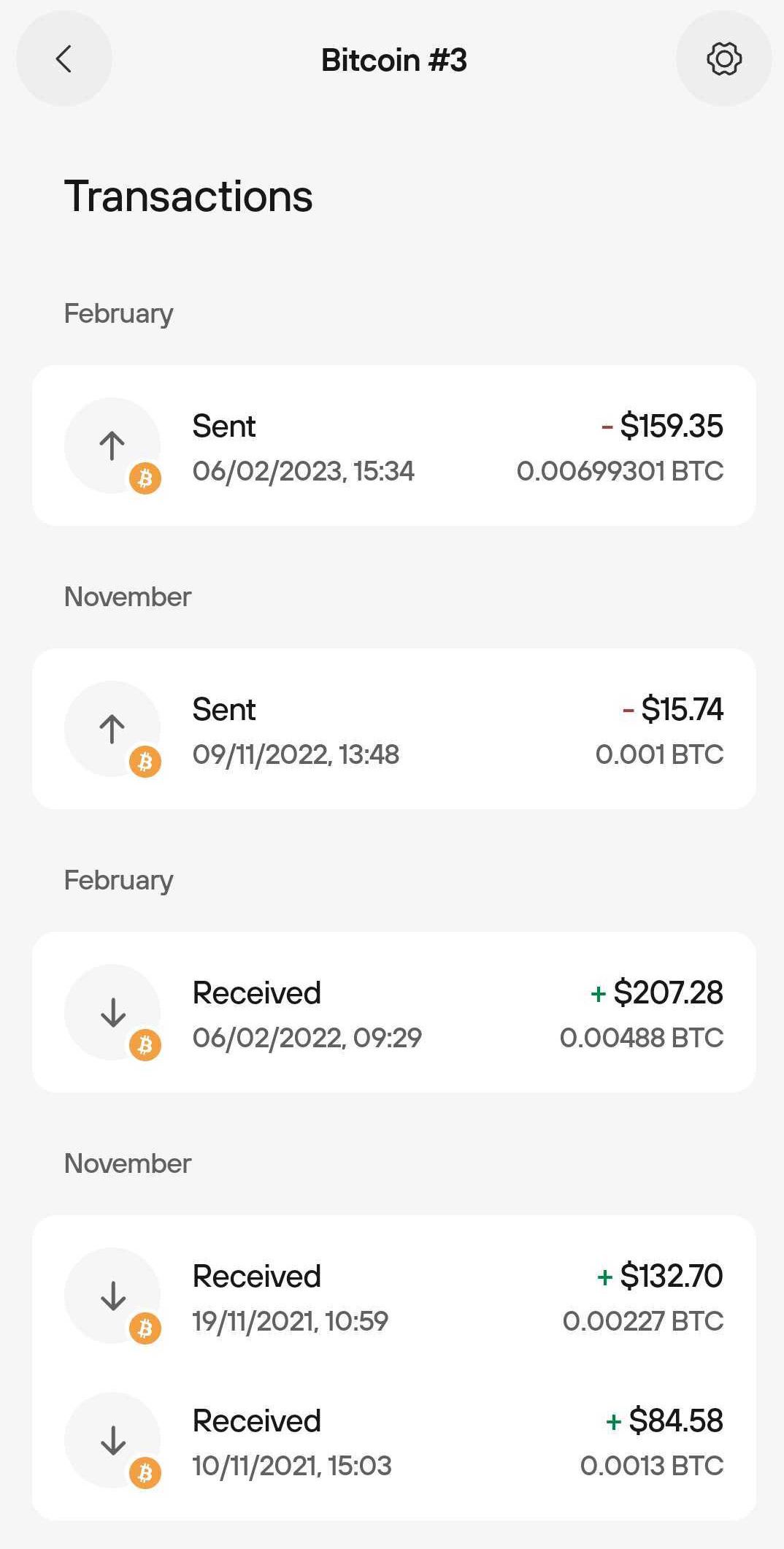Tap received arrow icon for $207.28 transaction

pyautogui.click(x=112, y=1011)
